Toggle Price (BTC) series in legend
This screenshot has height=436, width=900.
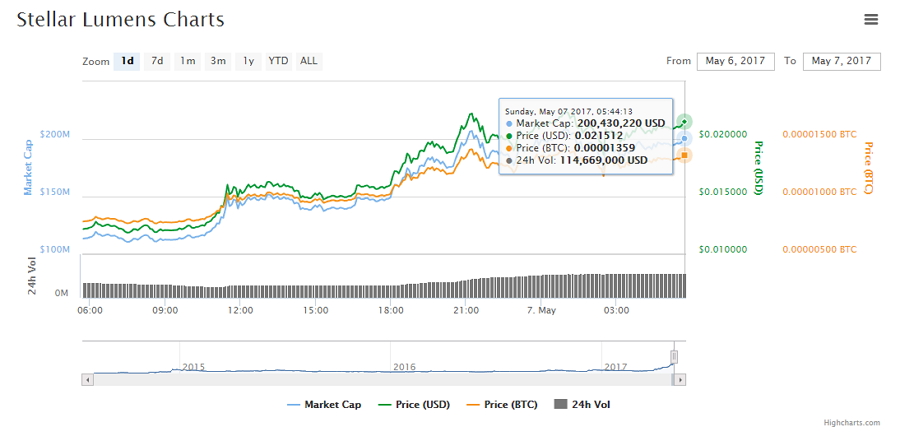[502, 404]
